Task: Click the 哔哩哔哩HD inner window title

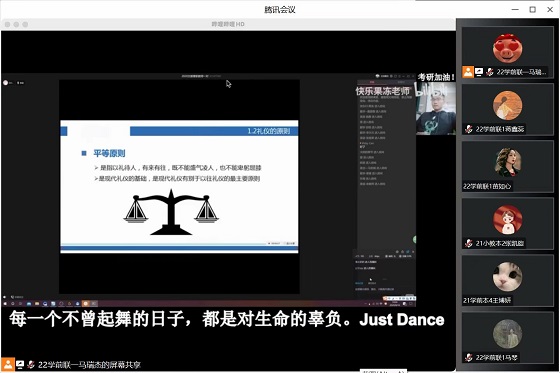Action: click(x=228, y=24)
